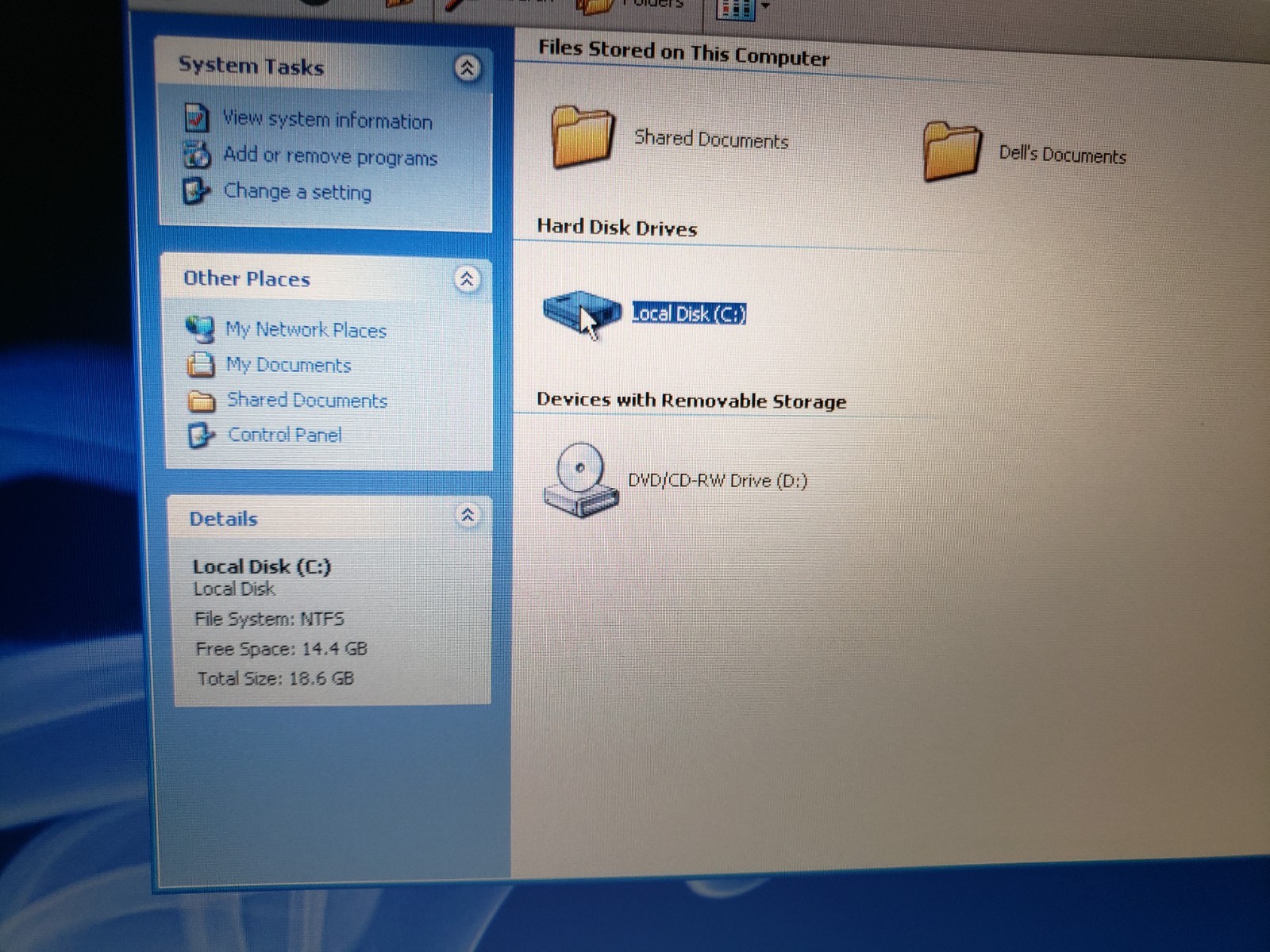The image size is (1270, 952).
Task: Go to My Network Places link
Action: (306, 329)
